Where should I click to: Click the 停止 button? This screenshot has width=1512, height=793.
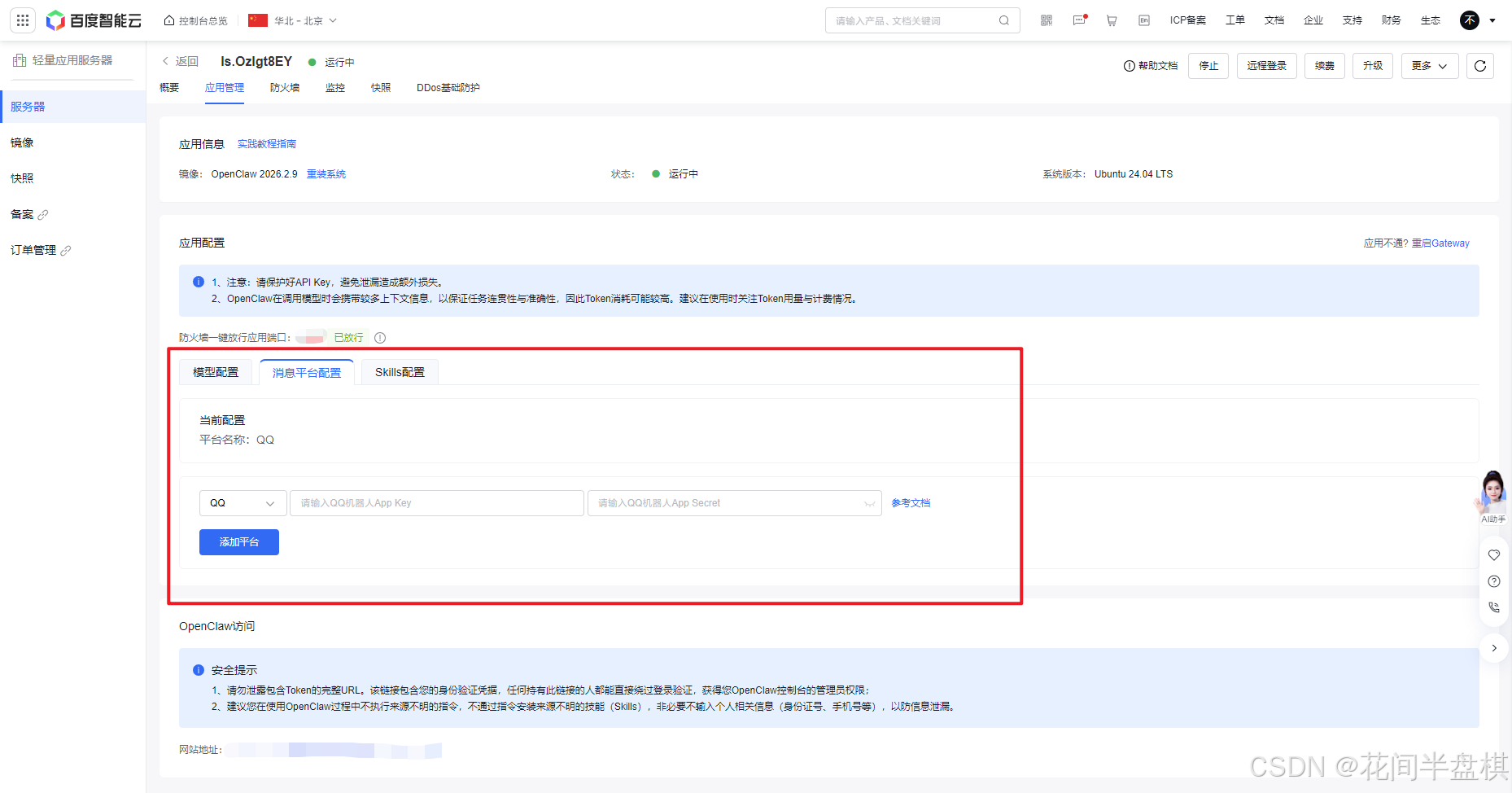1208,66
